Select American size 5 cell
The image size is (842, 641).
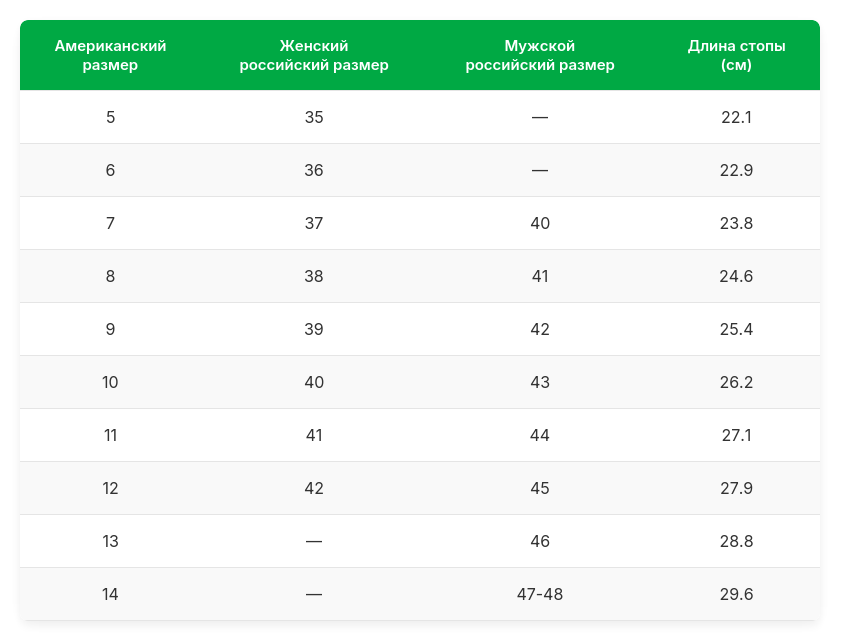[x=110, y=117]
